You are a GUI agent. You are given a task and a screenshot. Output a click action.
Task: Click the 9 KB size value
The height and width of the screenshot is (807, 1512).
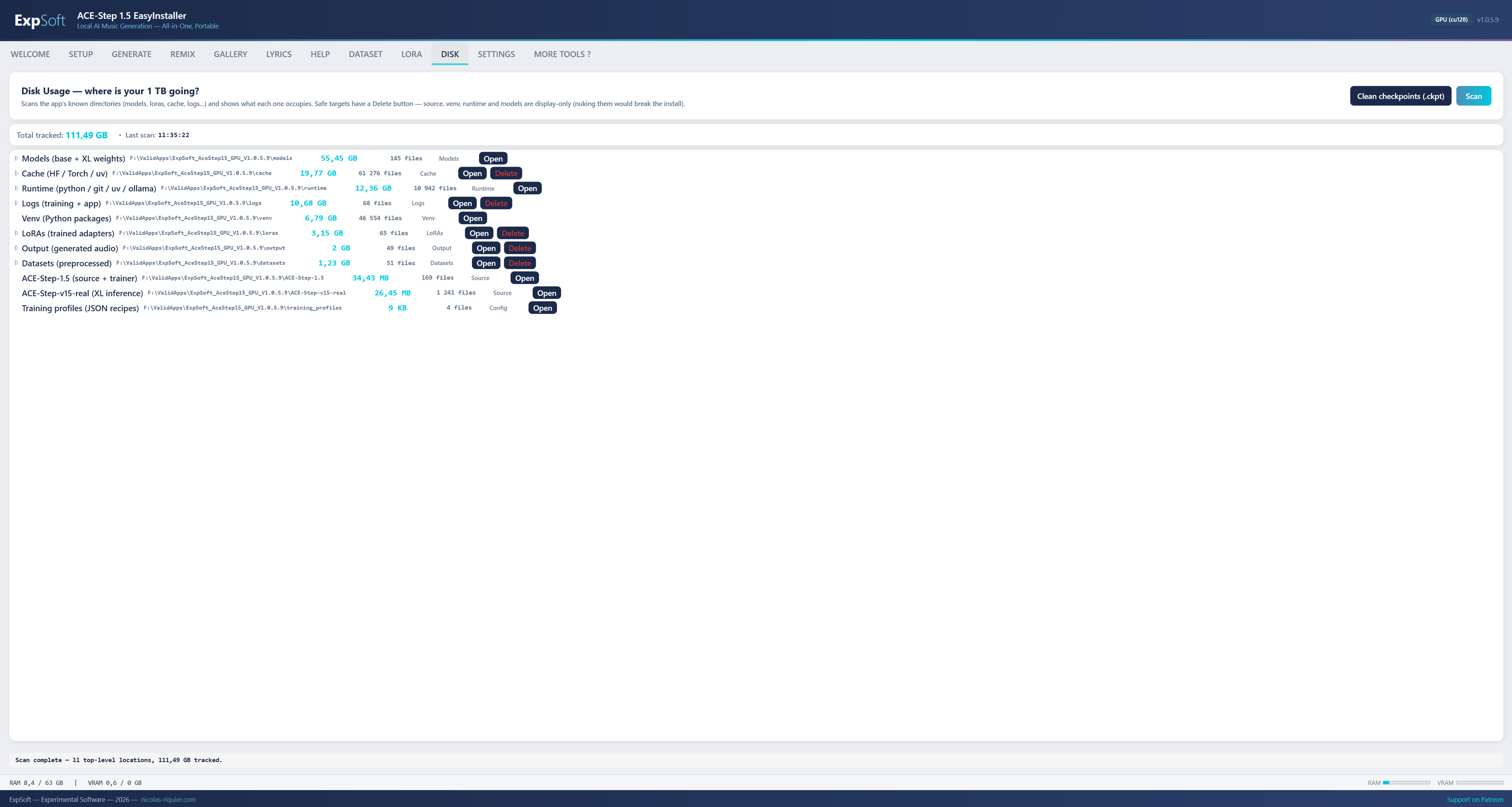[x=398, y=308]
